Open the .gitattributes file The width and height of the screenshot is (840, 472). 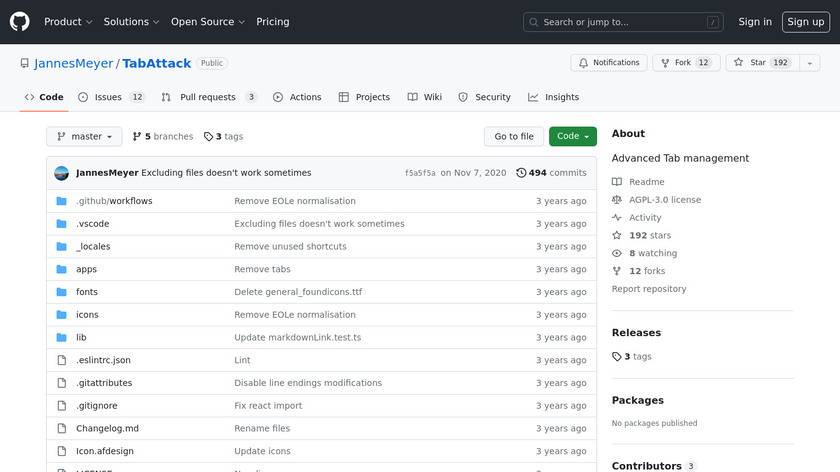[104, 383]
